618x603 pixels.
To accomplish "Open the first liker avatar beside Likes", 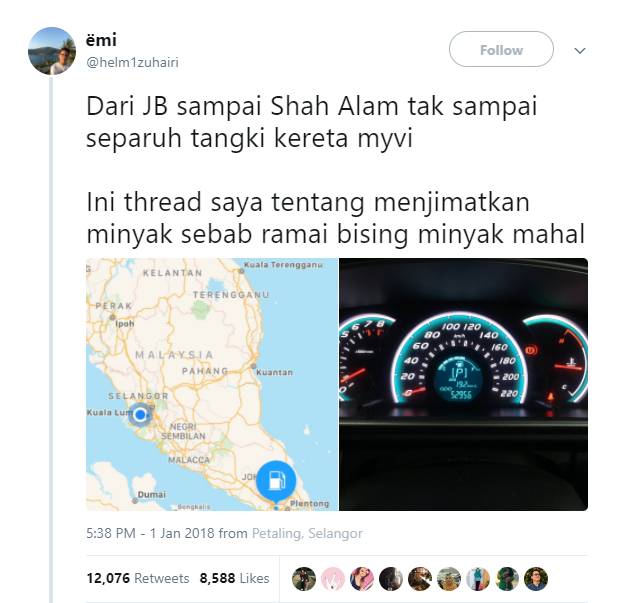I will click(304, 579).
